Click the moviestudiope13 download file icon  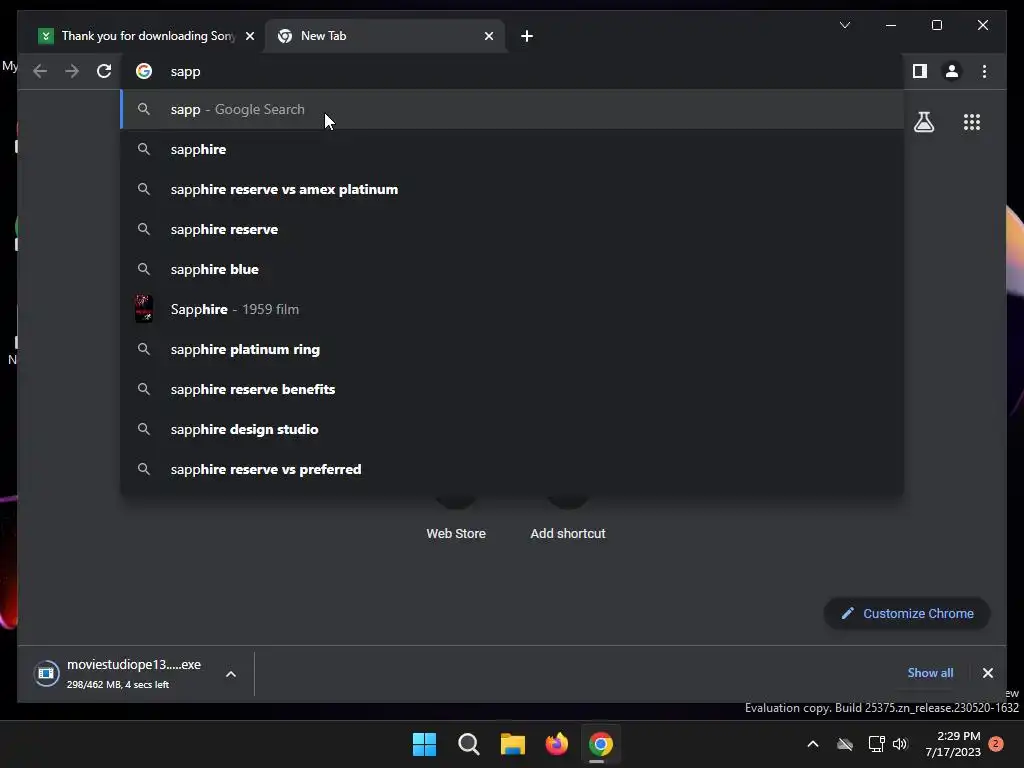pyautogui.click(x=46, y=673)
